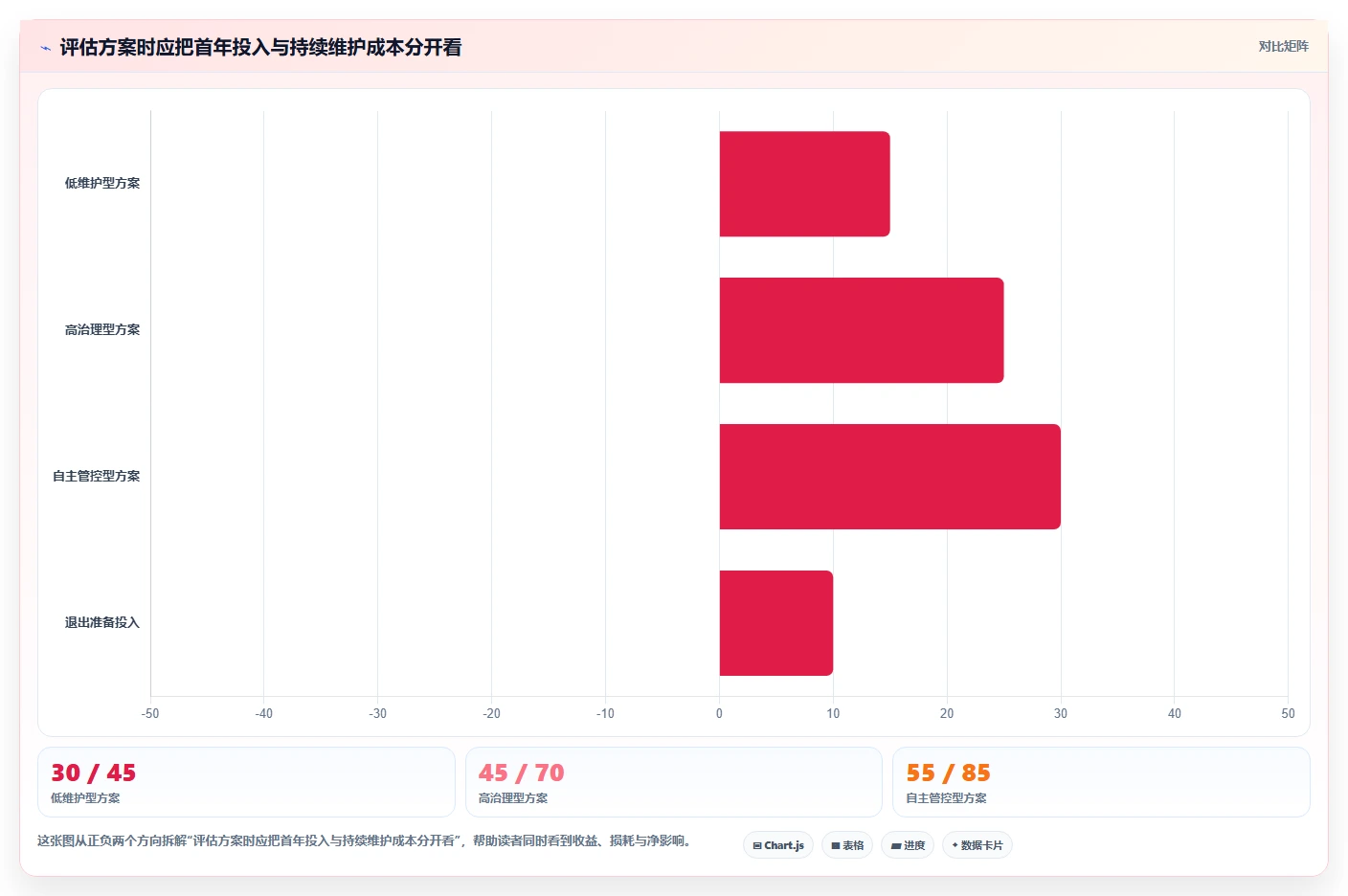Select the red bar for 退出准备投入
The image size is (1348, 896).
pos(775,623)
